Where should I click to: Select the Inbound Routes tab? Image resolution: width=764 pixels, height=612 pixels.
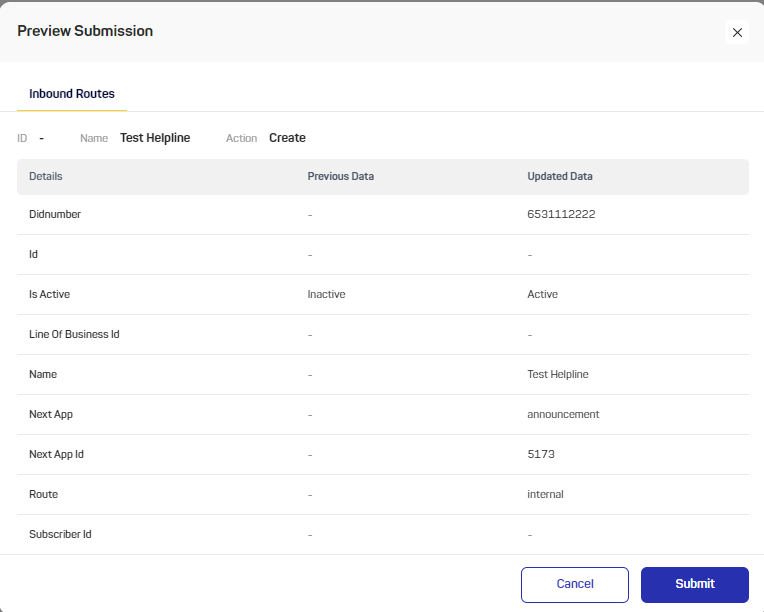(72, 94)
